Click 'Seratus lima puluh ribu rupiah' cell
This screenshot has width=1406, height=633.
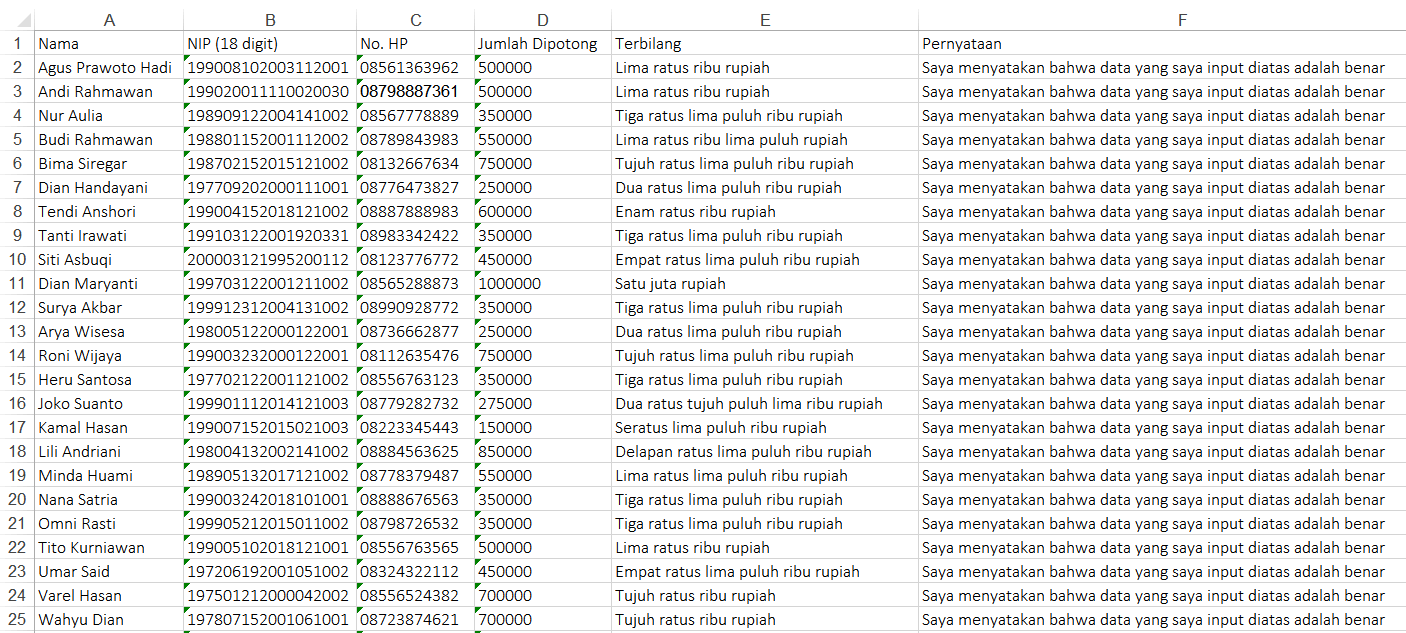tap(765, 428)
